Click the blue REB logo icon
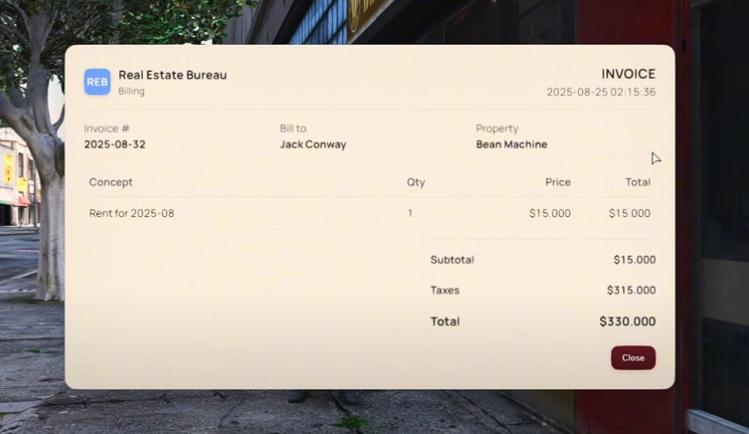 click(97, 82)
